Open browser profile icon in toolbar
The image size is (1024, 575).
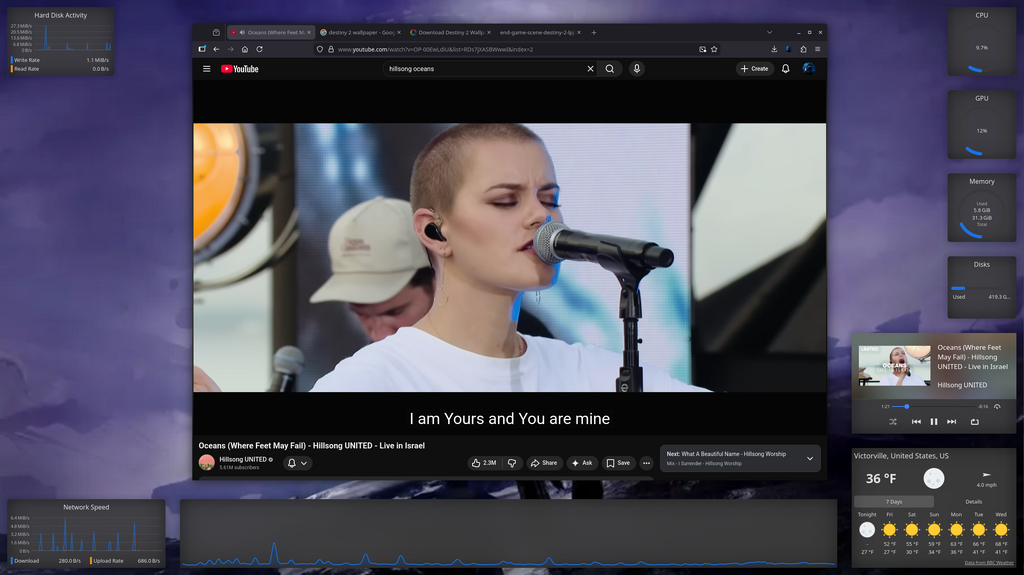click(789, 49)
